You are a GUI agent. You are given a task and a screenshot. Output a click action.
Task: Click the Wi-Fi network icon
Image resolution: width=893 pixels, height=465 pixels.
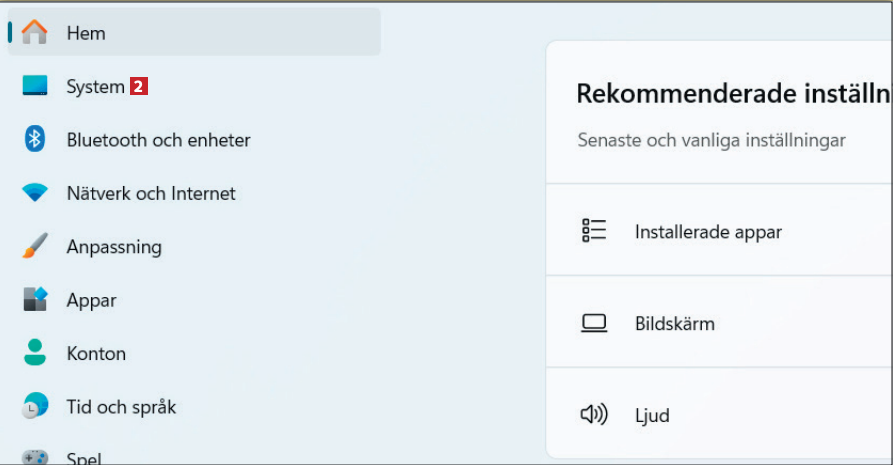pos(35,193)
